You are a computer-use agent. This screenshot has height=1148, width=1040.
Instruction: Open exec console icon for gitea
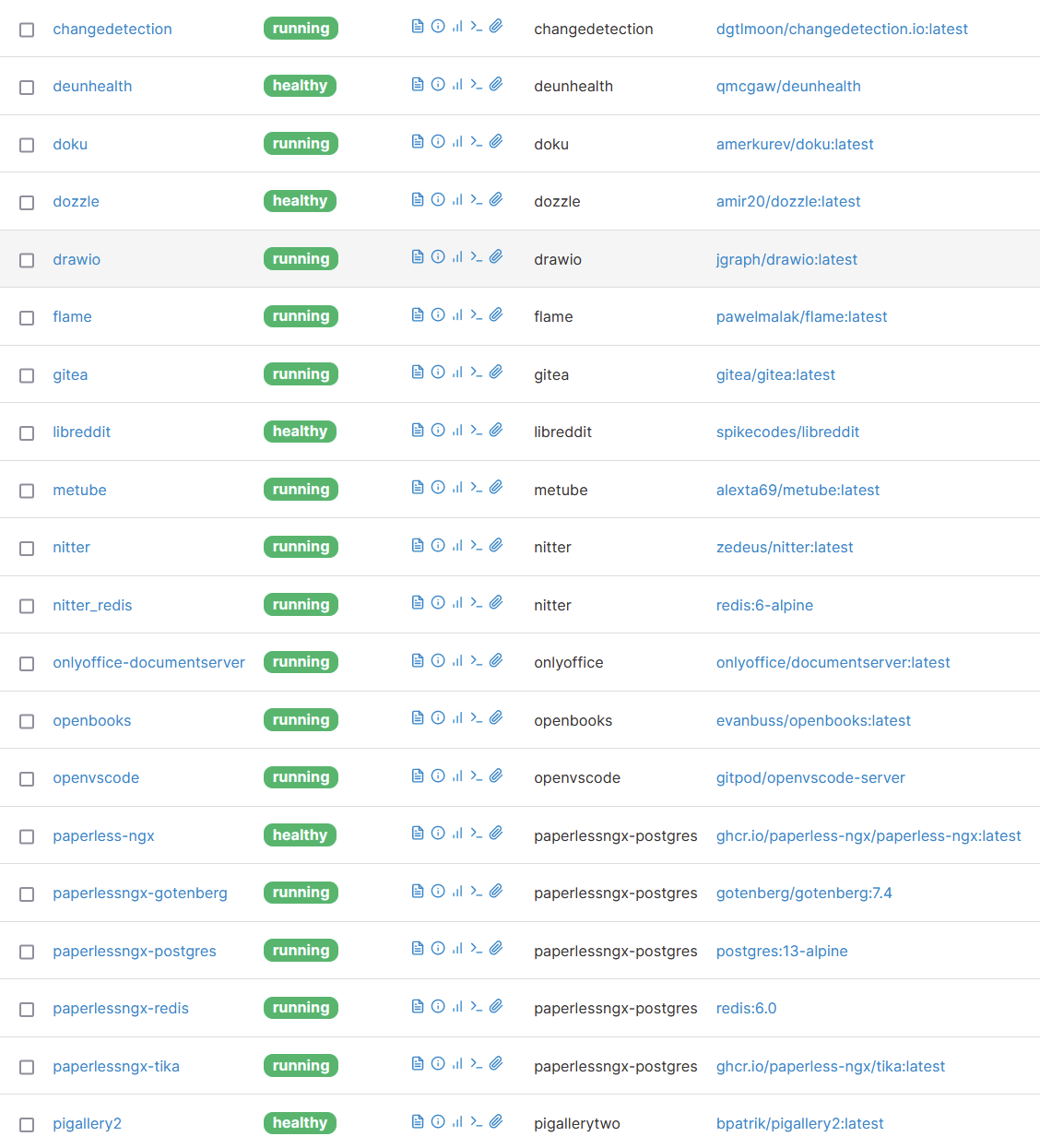coord(477,373)
